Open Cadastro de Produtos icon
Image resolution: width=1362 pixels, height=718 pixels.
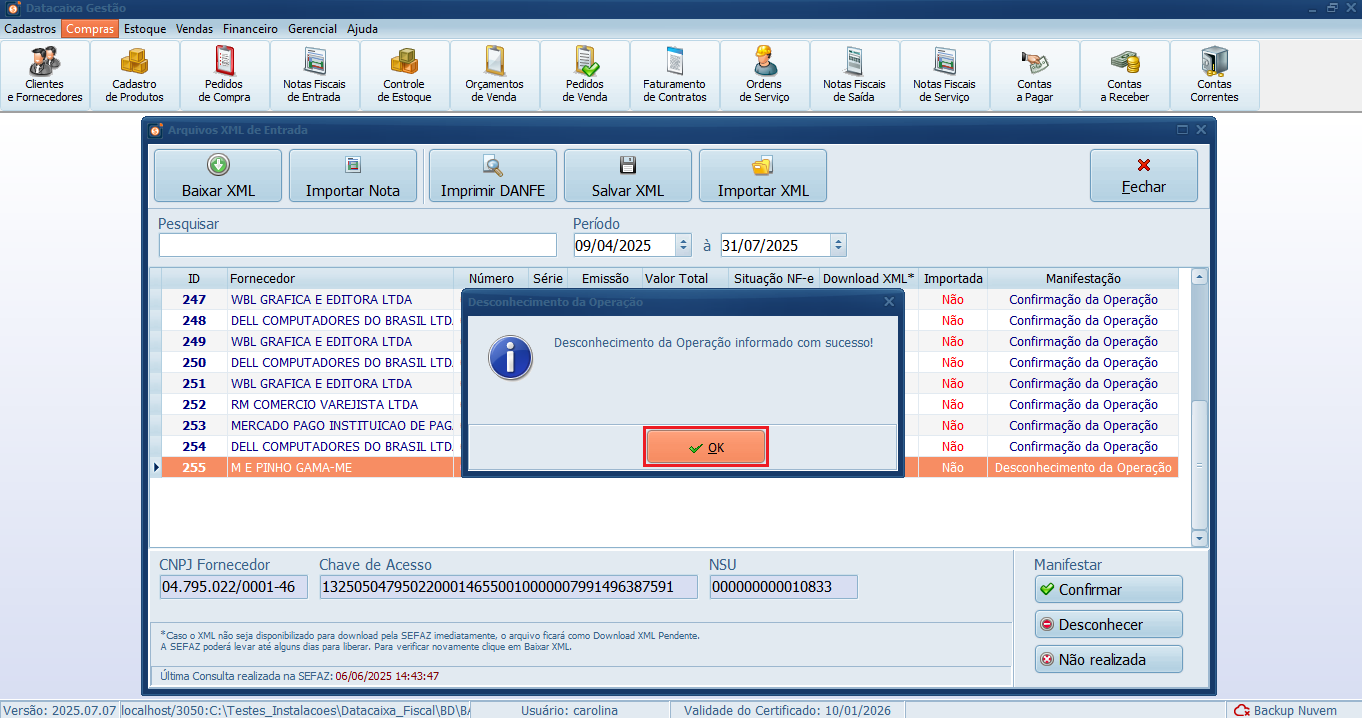coord(134,75)
